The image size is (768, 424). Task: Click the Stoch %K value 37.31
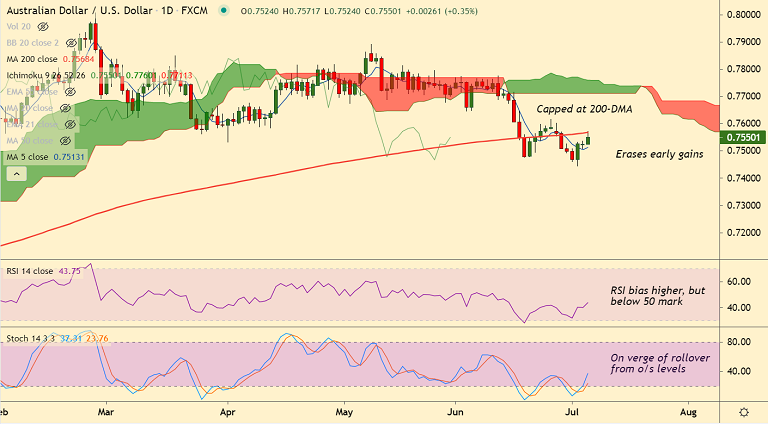[71, 339]
